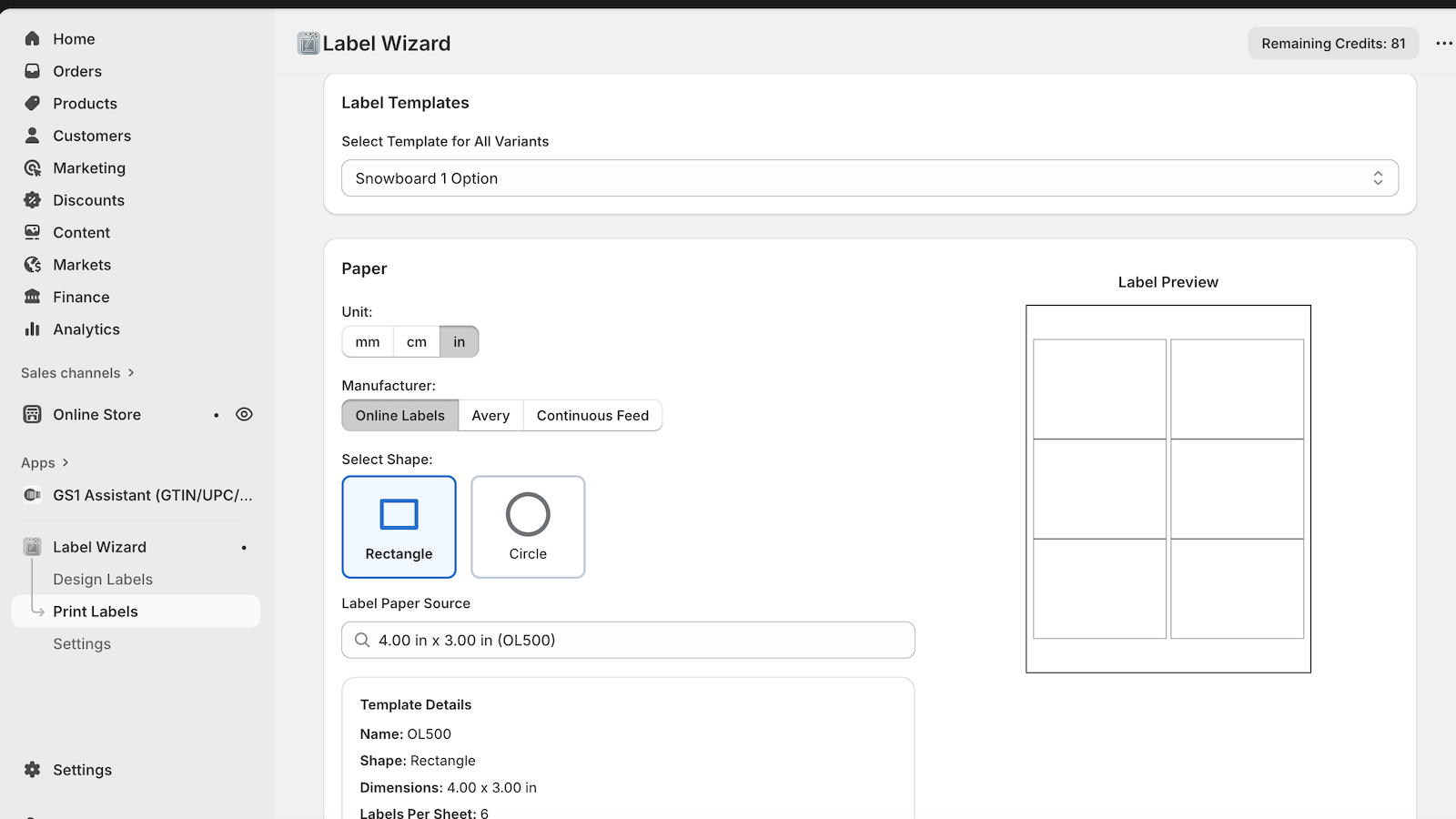This screenshot has height=819, width=1456.
Task: Select the Orders icon in sidebar
Action: [32, 71]
